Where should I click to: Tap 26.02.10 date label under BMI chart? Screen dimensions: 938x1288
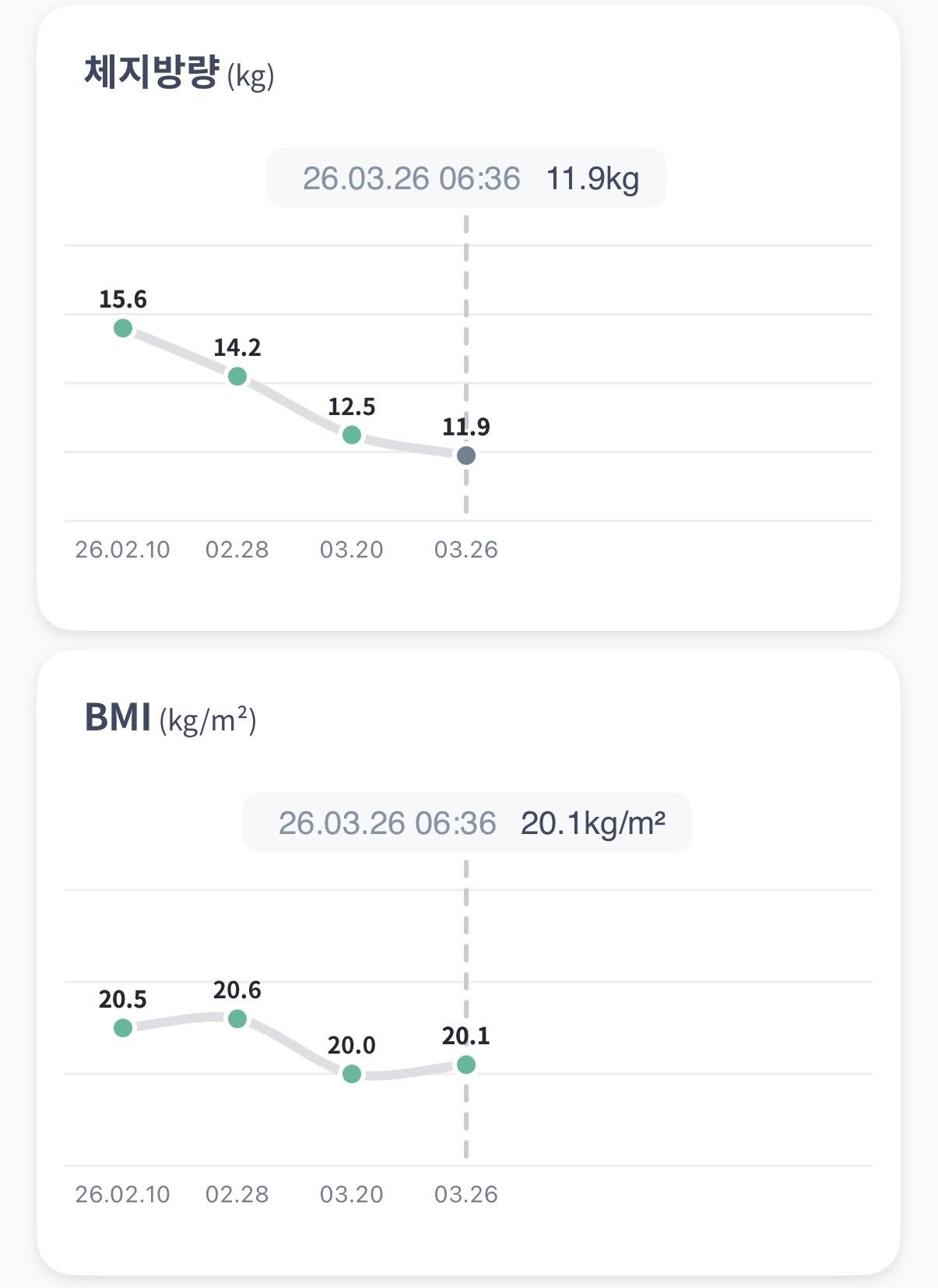(x=122, y=1195)
